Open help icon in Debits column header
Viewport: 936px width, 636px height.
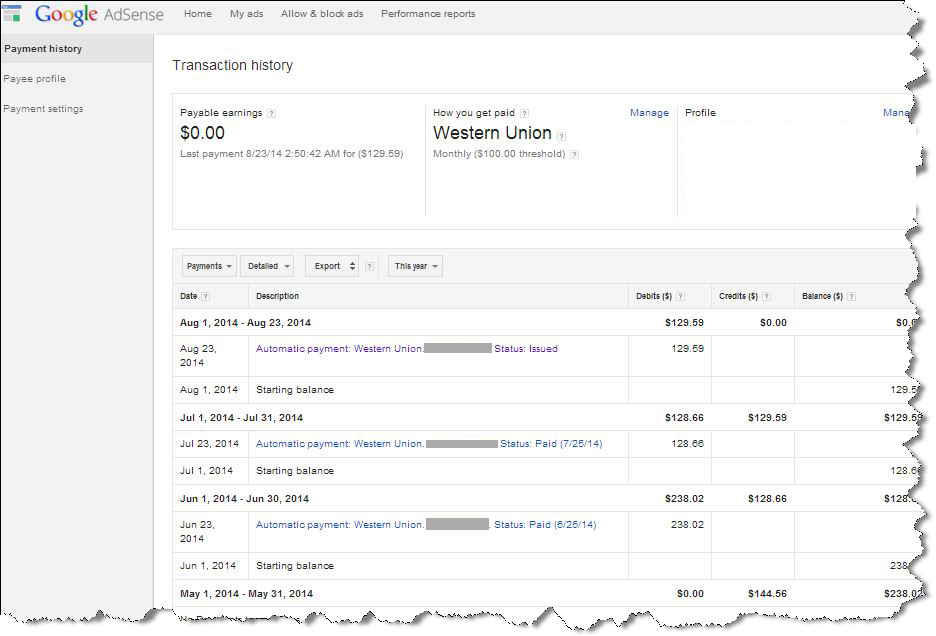(681, 296)
